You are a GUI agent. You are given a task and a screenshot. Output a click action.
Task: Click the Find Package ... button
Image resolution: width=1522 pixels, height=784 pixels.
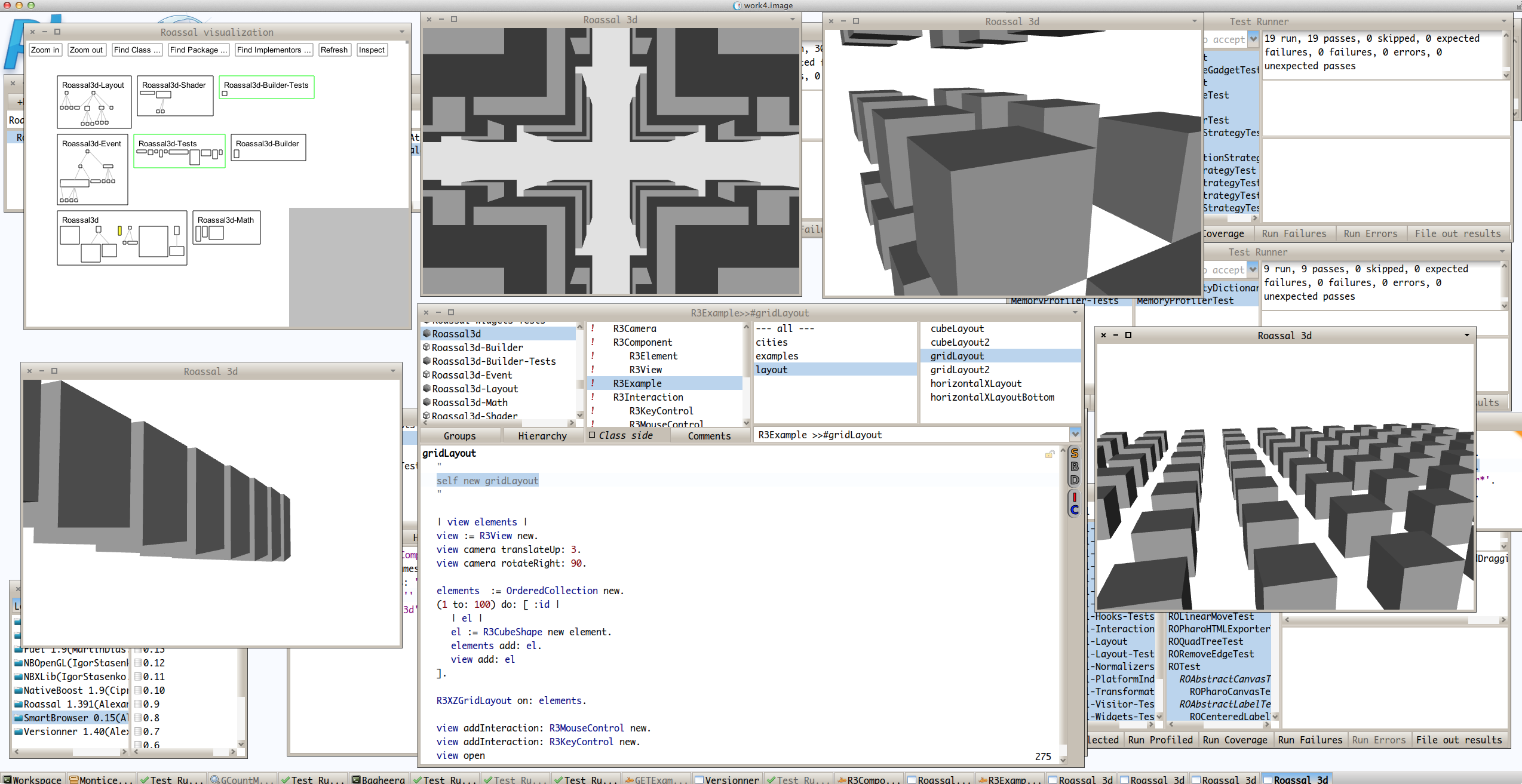[x=198, y=50]
